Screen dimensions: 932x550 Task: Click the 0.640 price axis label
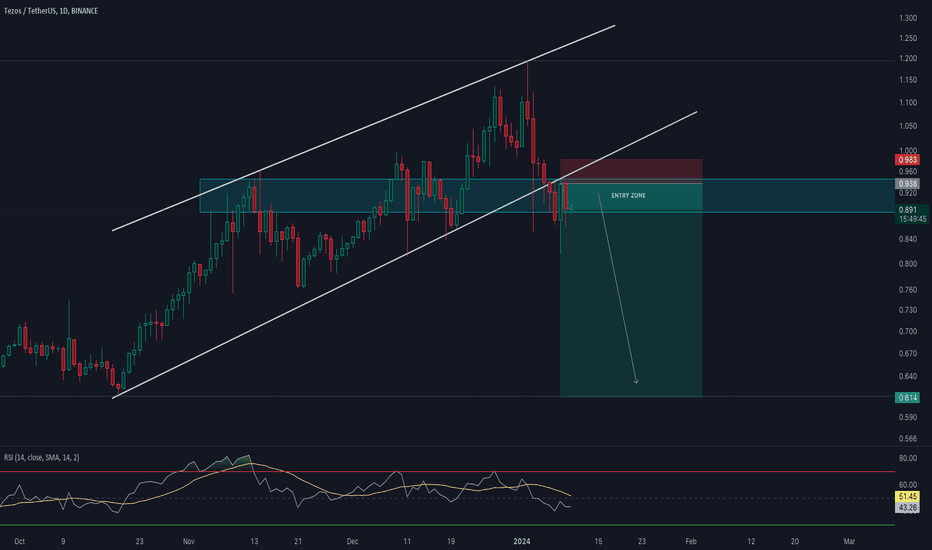(908, 376)
